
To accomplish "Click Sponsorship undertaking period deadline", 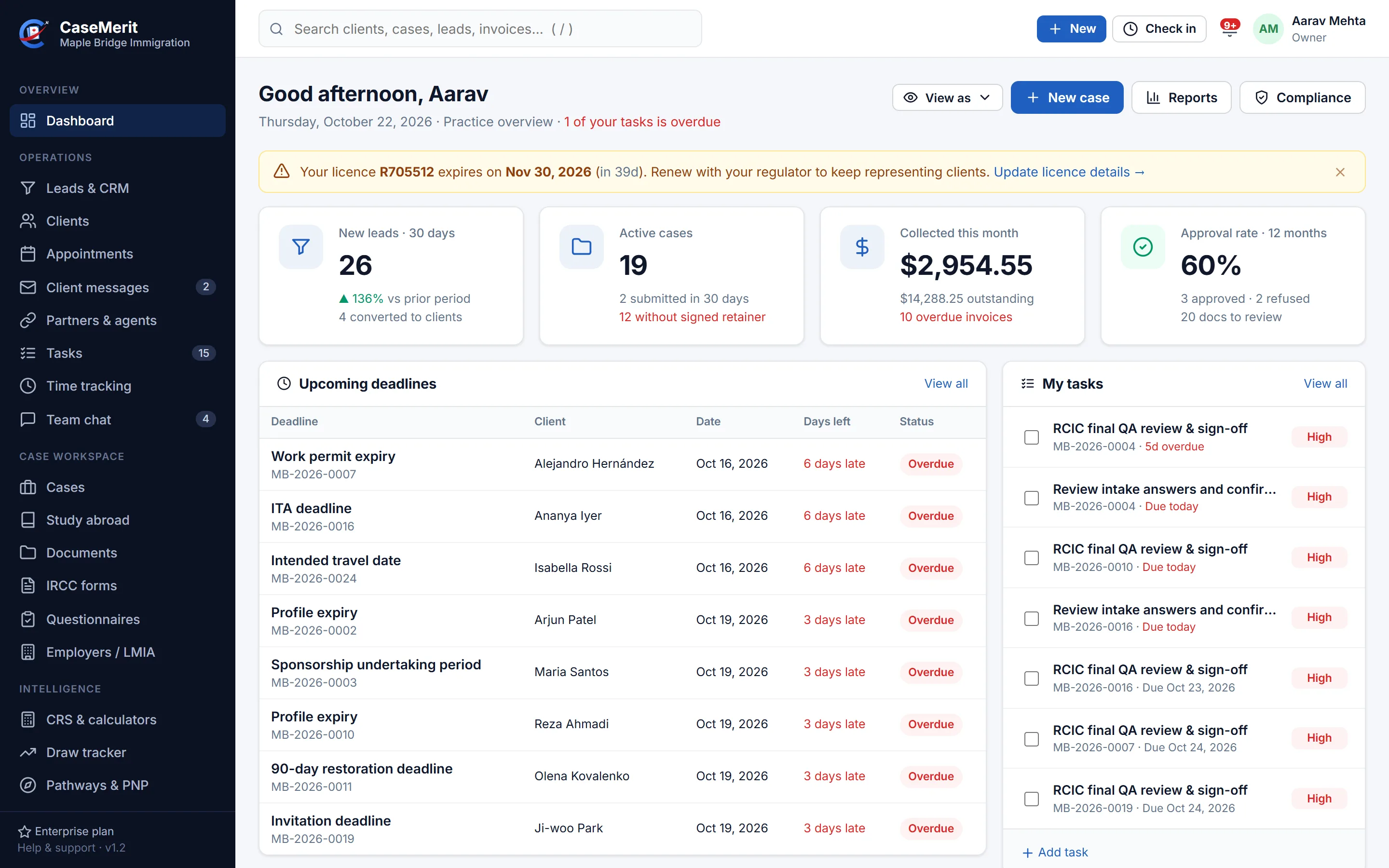I will 376,665.
